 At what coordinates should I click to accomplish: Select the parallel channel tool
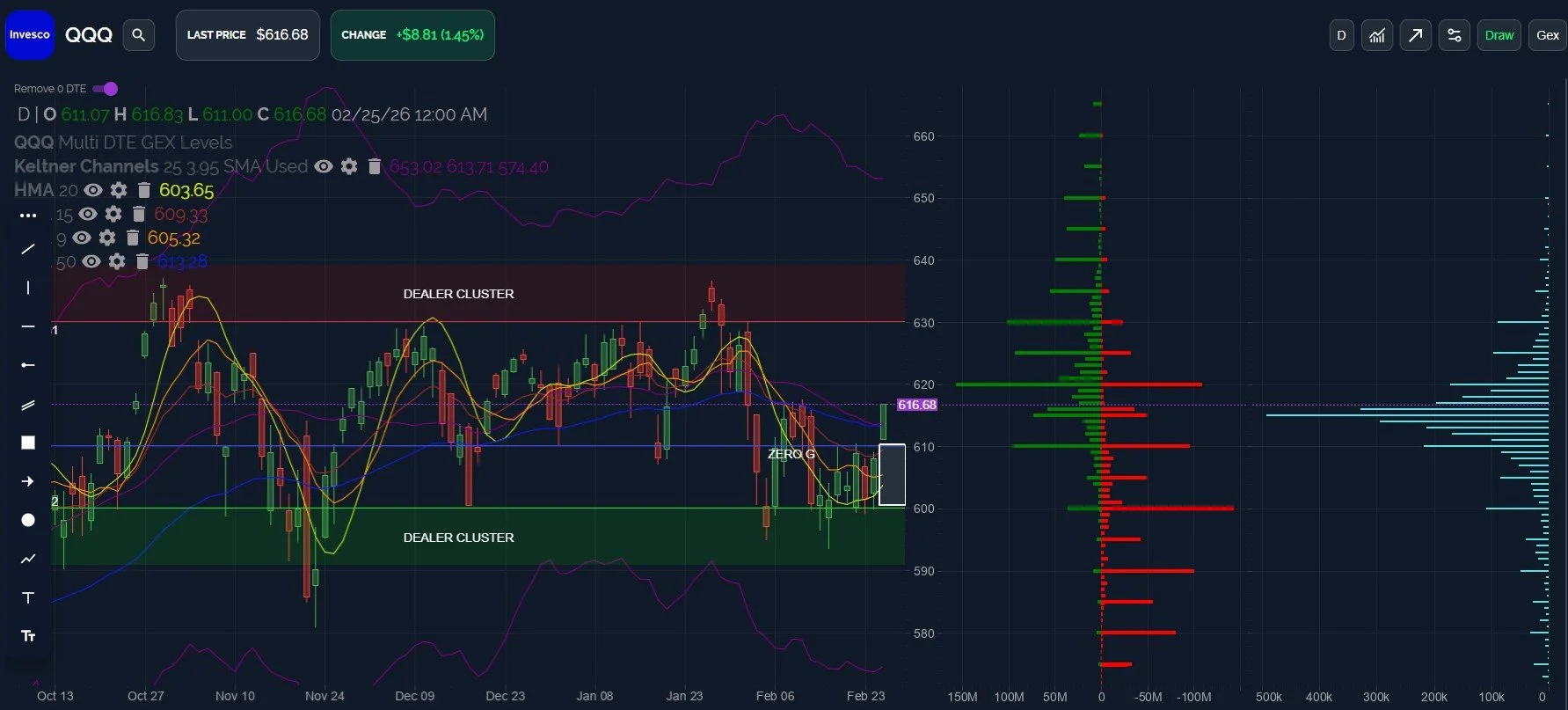pyautogui.click(x=28, y=405)
